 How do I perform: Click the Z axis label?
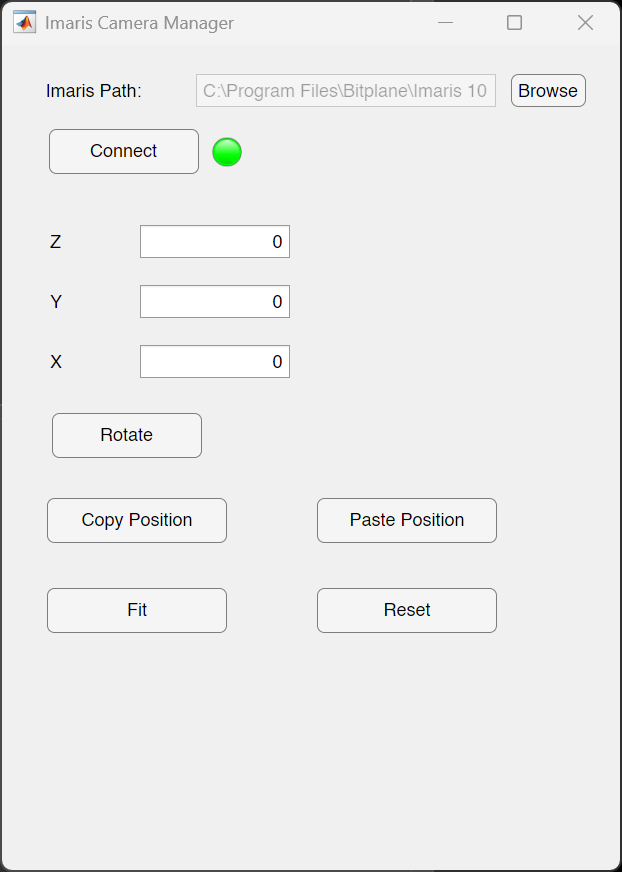(56, 242)
